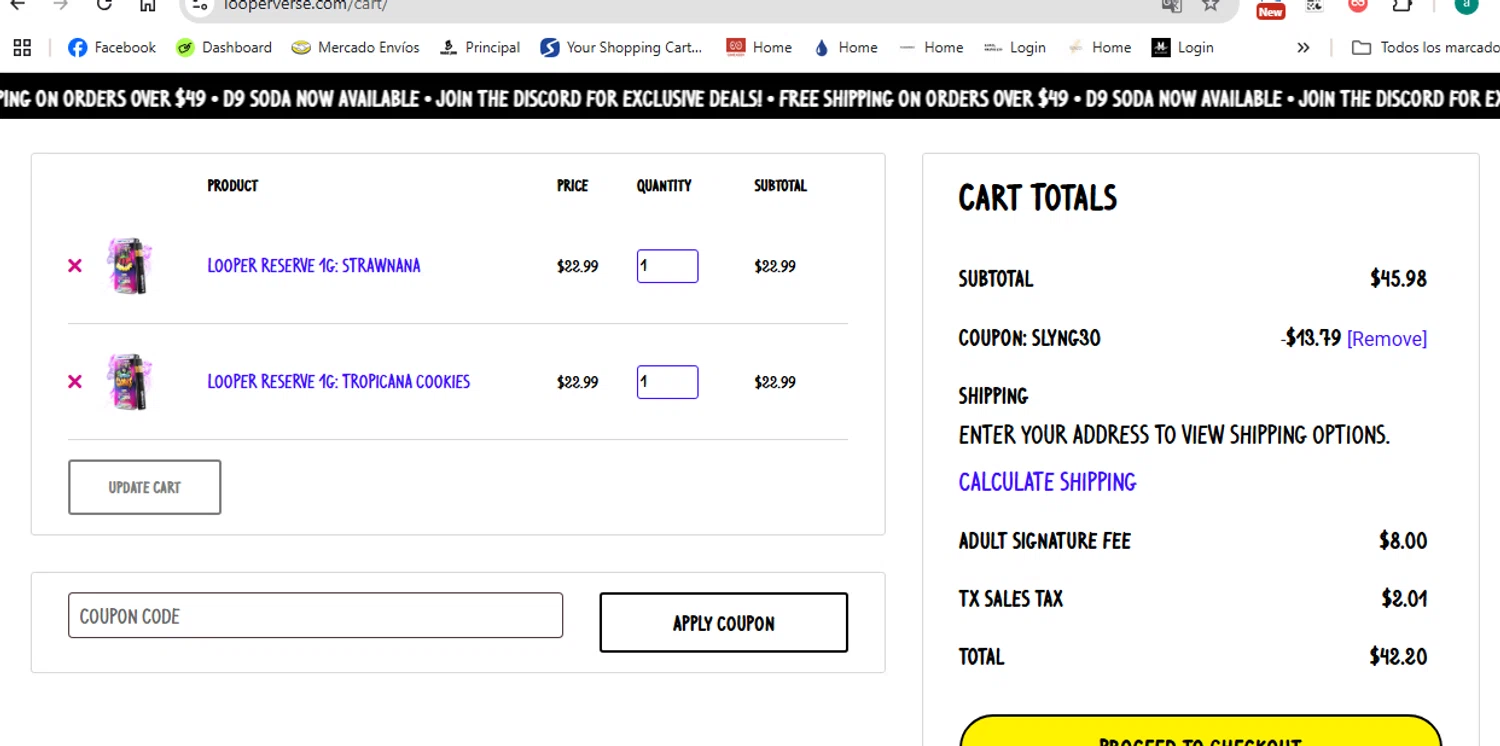
Task: Open the Facebook bookmark
Action: coord(112,47)
